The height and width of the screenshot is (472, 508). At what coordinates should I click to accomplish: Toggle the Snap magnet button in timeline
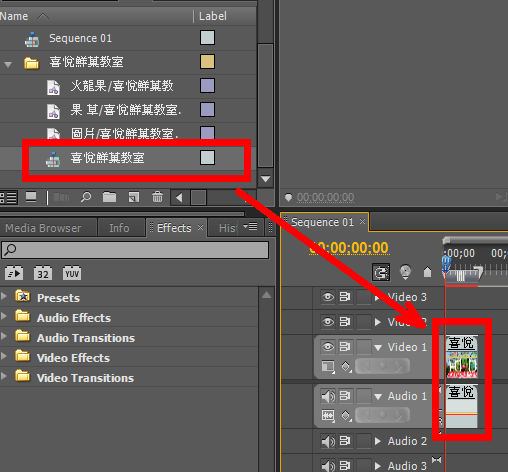tap(381, 272)
